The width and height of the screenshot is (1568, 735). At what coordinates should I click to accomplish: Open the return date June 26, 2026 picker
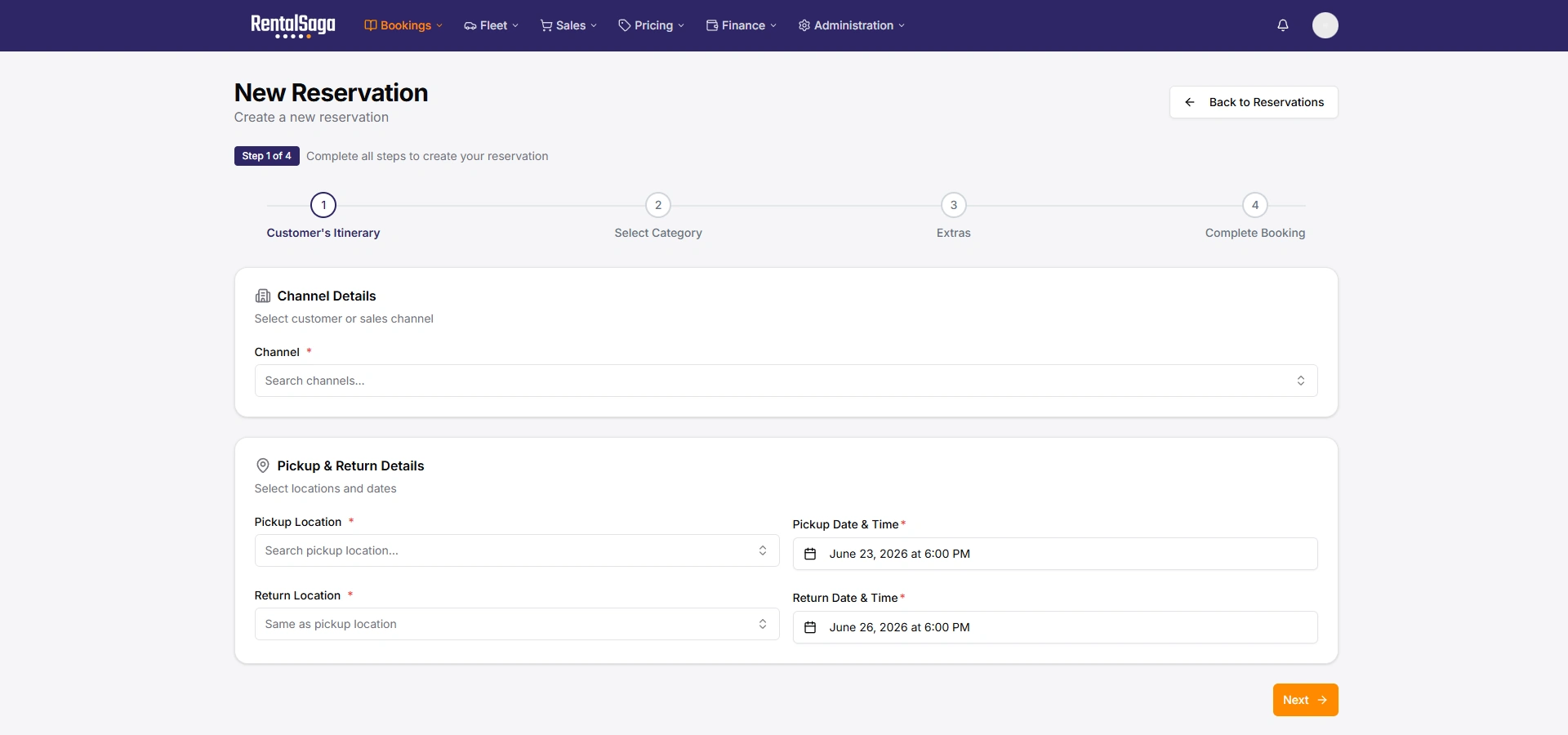(x=1055, y=627)
